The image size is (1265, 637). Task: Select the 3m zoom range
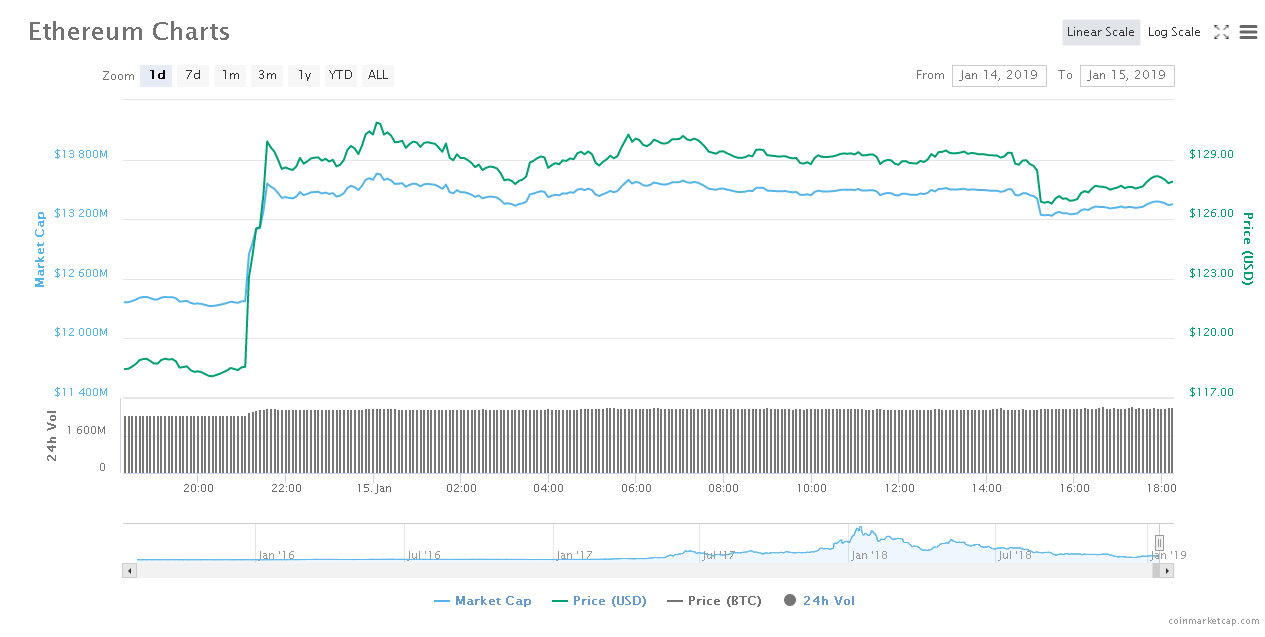click(267, 75)
